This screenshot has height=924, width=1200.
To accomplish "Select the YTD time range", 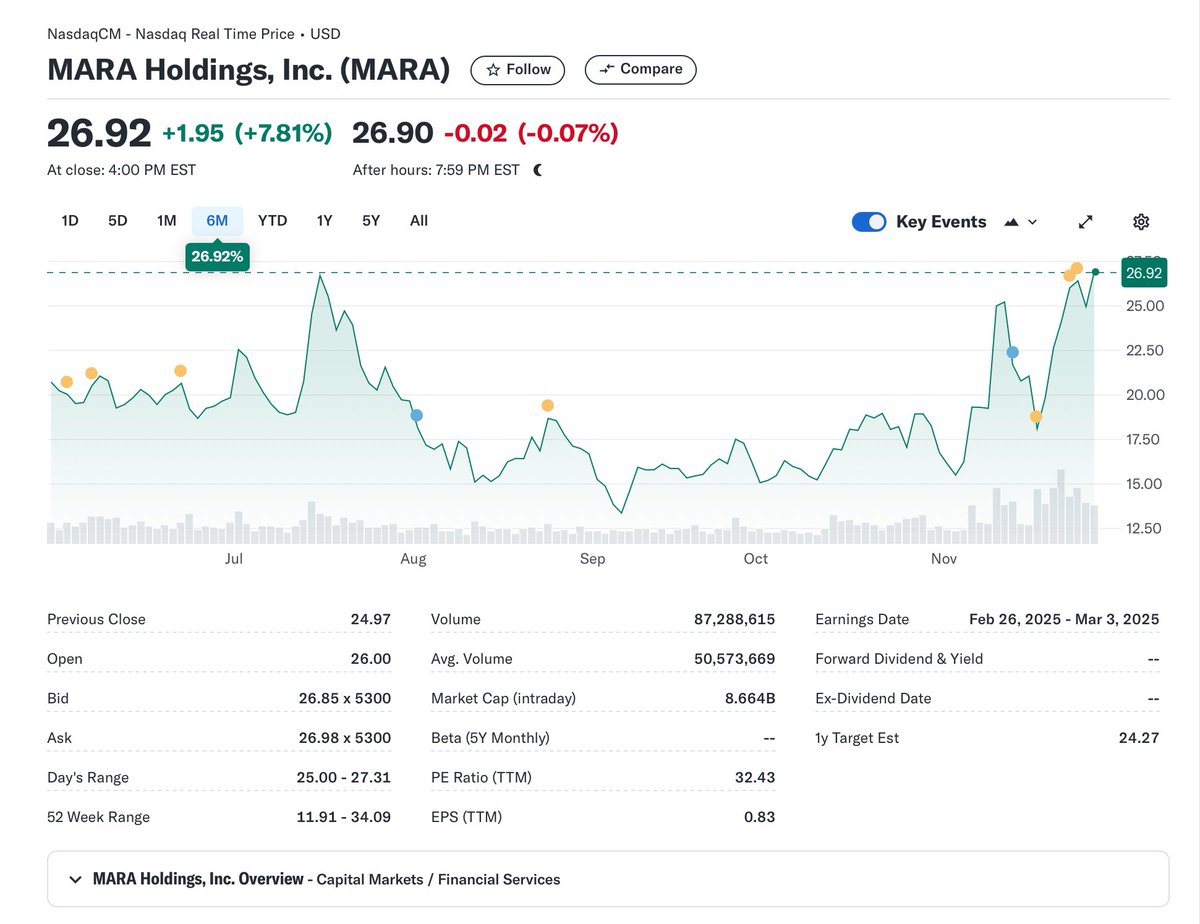I will point(272,220).
